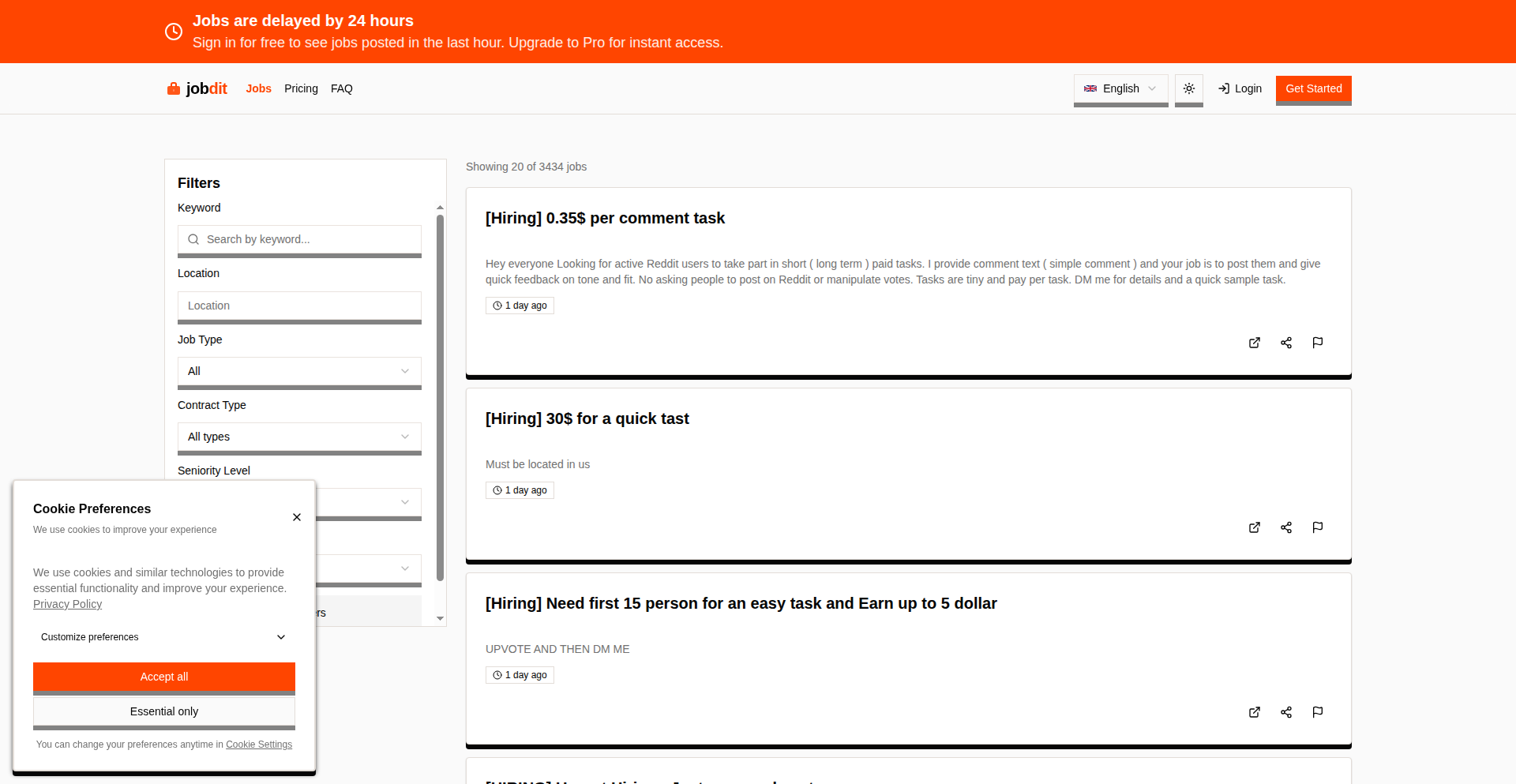1516x784 pixels.
Task: Share the 0.35$ per comment task job
Action: 1286,343
